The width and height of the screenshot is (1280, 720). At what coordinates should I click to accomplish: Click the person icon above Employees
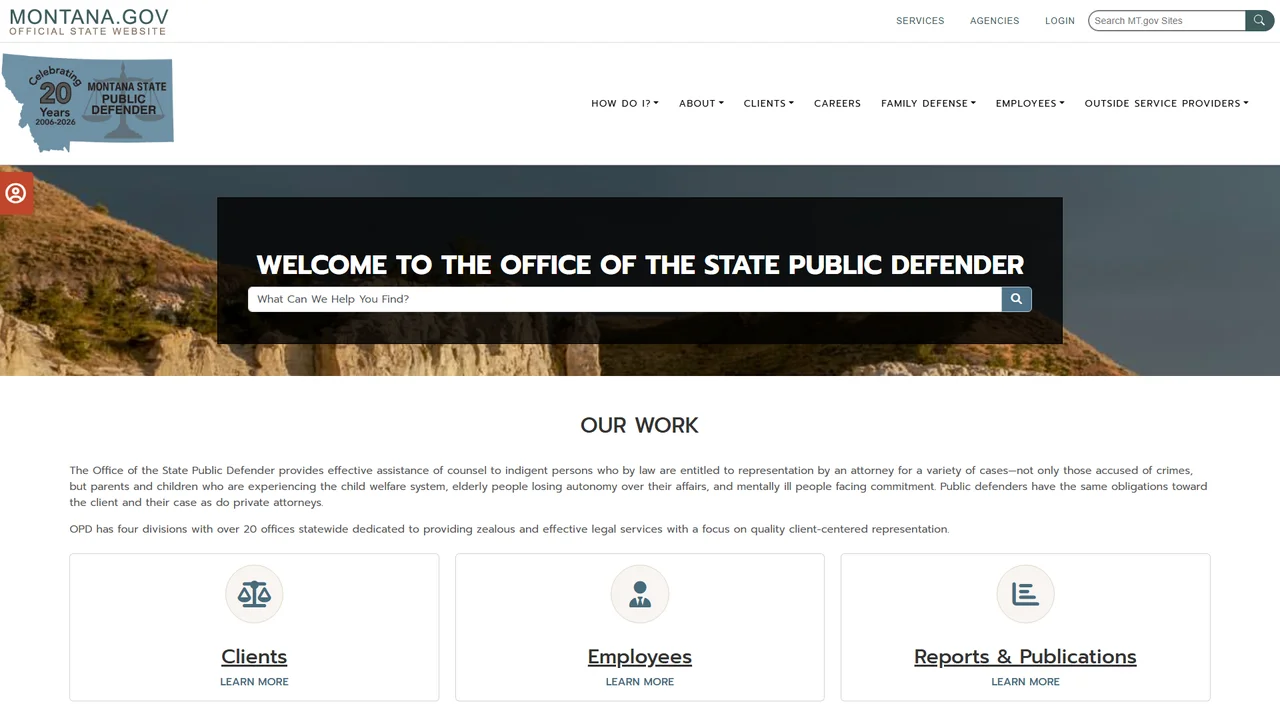[640, 594]
